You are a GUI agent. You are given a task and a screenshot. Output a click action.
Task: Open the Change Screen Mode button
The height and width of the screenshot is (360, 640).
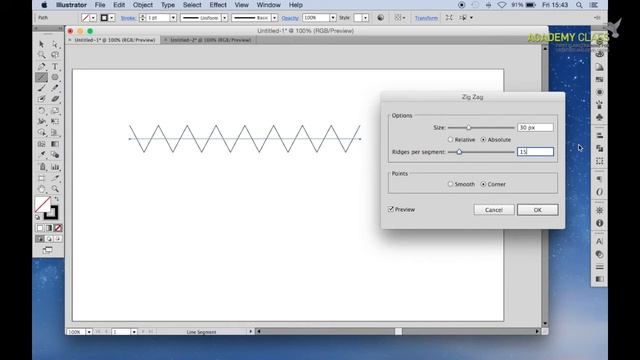[x=48, y=250]
